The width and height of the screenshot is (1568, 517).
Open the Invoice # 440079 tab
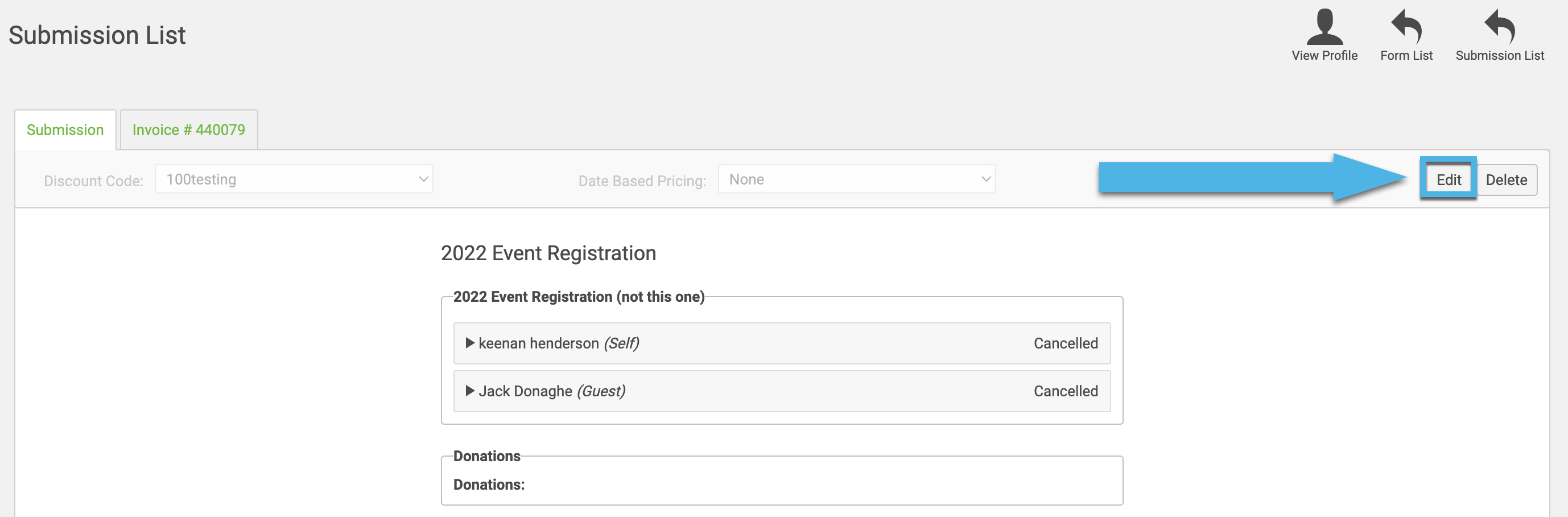click(x=189, y=130)
